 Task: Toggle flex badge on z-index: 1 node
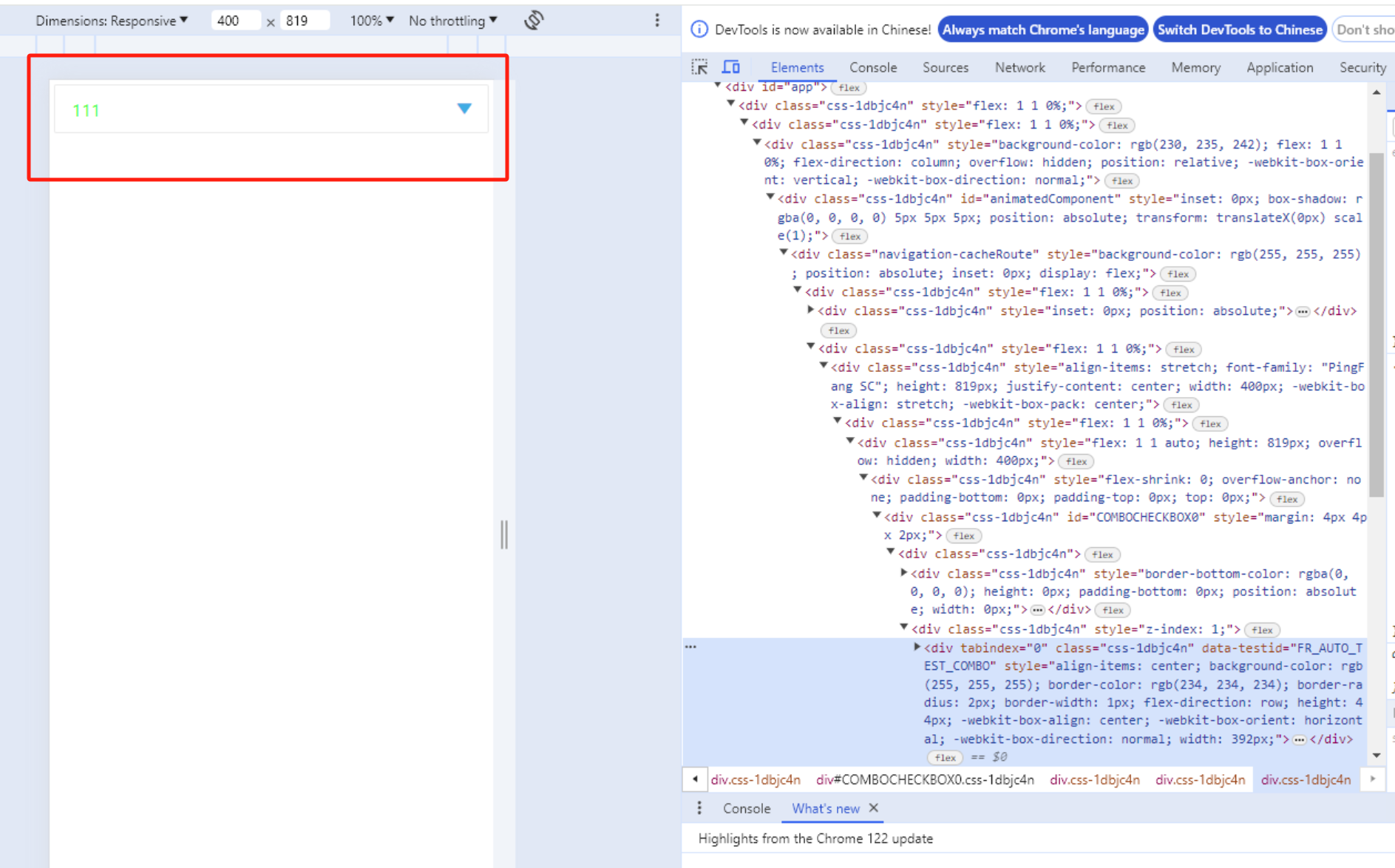point(1262,629)
